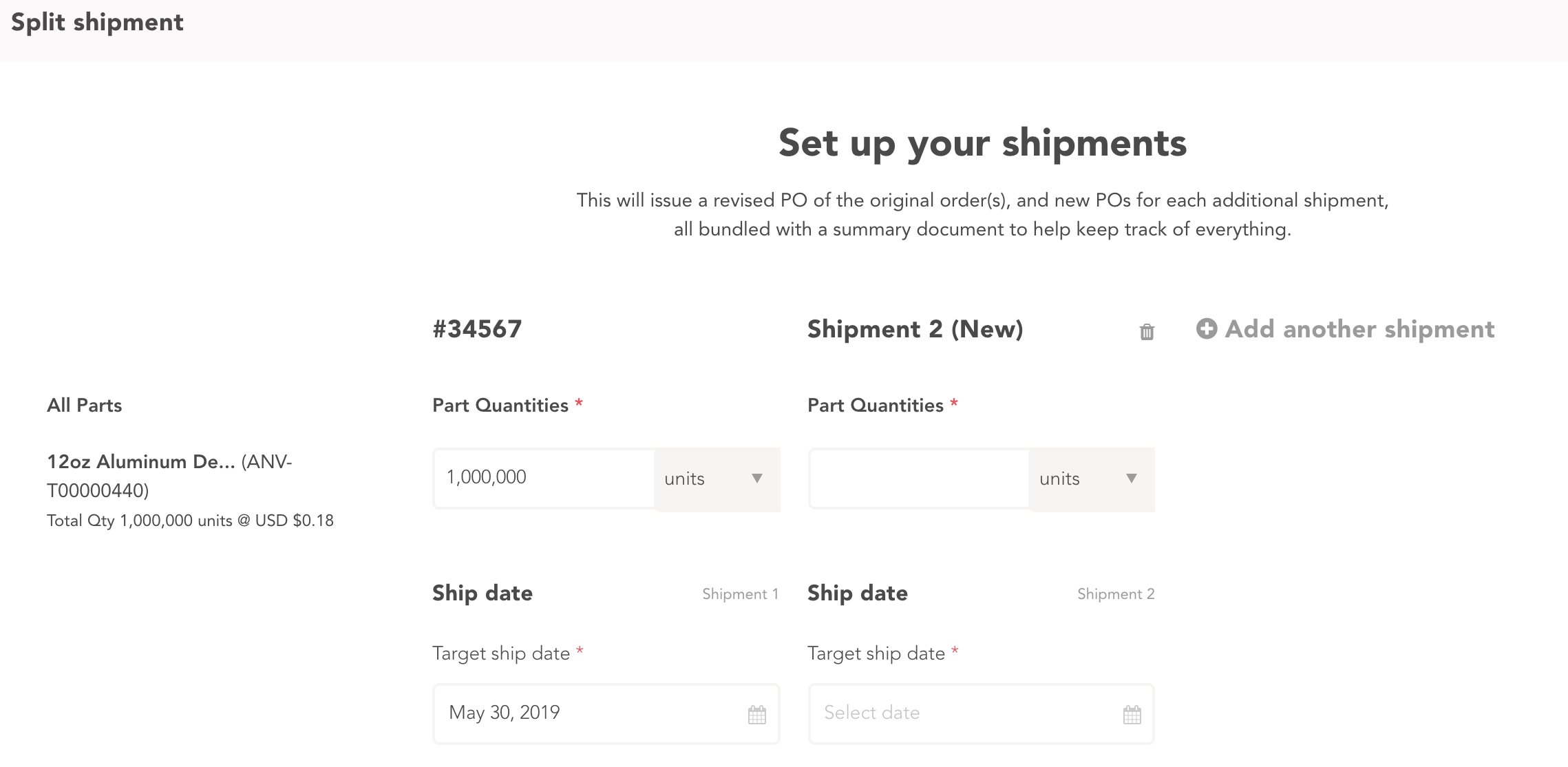Delete Shipment 2 using the trash icon
Screen dimensions: 1568x767
[1146, 331]
